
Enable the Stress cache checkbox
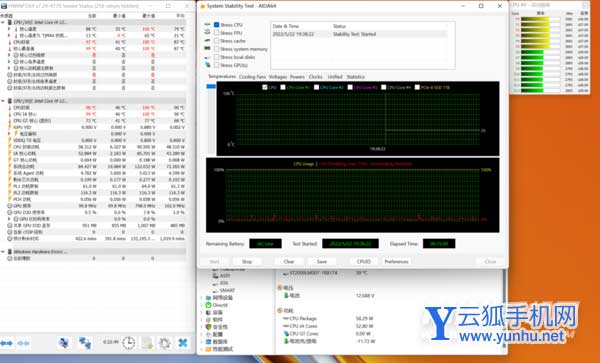tap(217, 41)
